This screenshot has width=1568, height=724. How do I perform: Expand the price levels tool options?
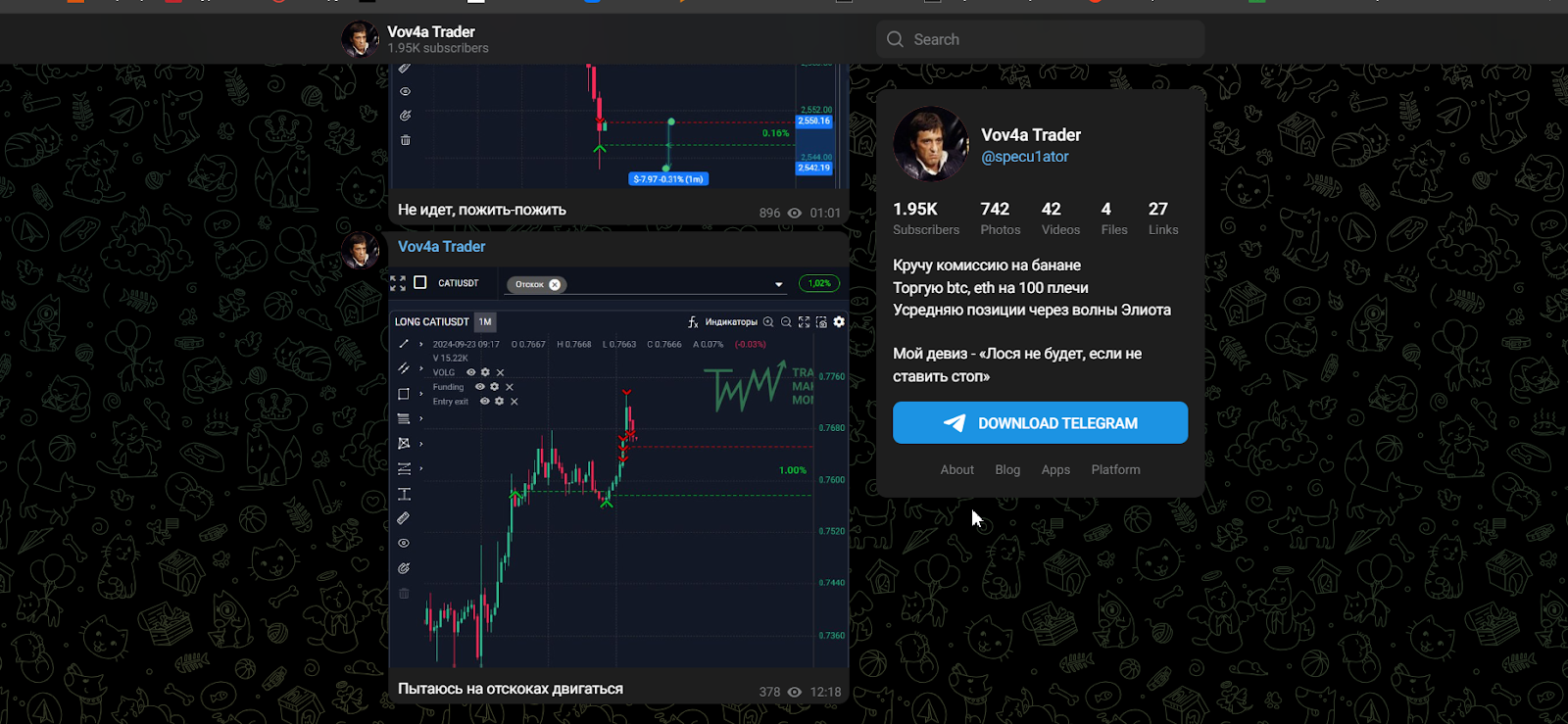click(x=421, y=468)
